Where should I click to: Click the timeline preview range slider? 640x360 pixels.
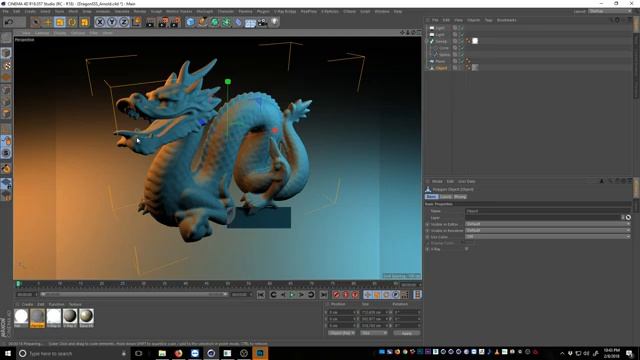coord(133,294)
